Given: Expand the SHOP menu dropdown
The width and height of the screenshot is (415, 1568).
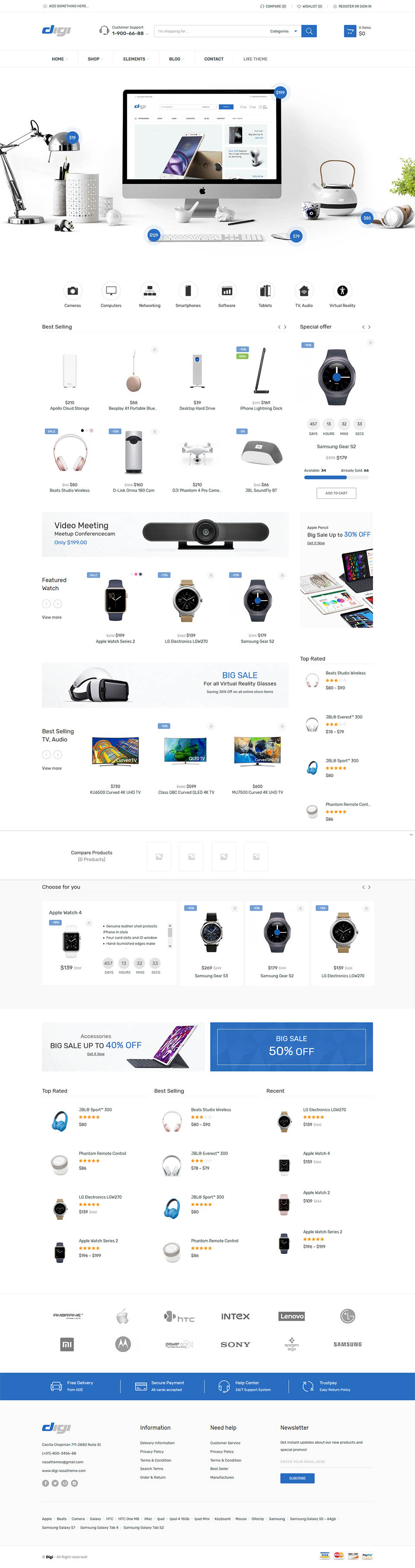Looking at the screenshot, I should pyautogui.click(x=95, y=59).
